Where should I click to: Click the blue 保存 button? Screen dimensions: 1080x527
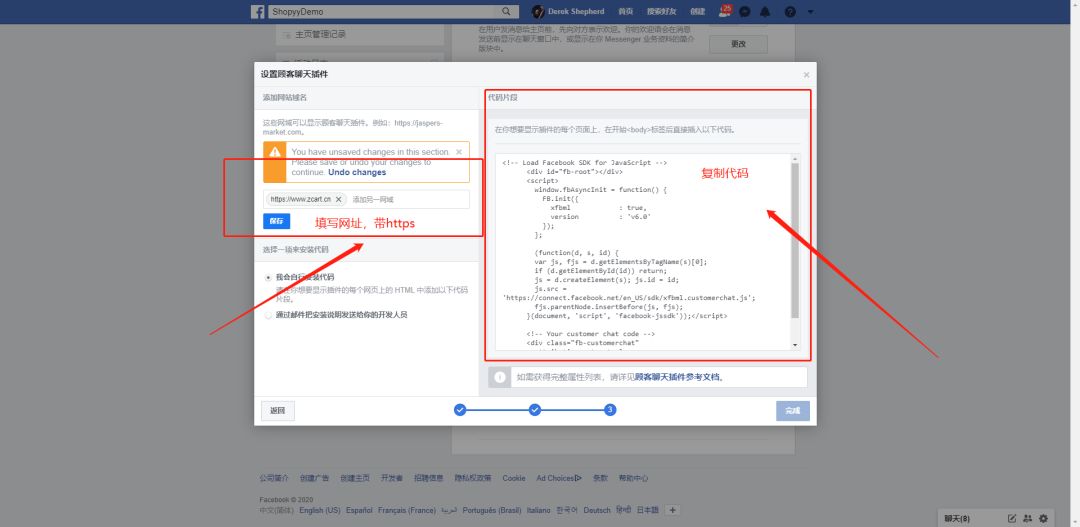[x=276, y=220]
